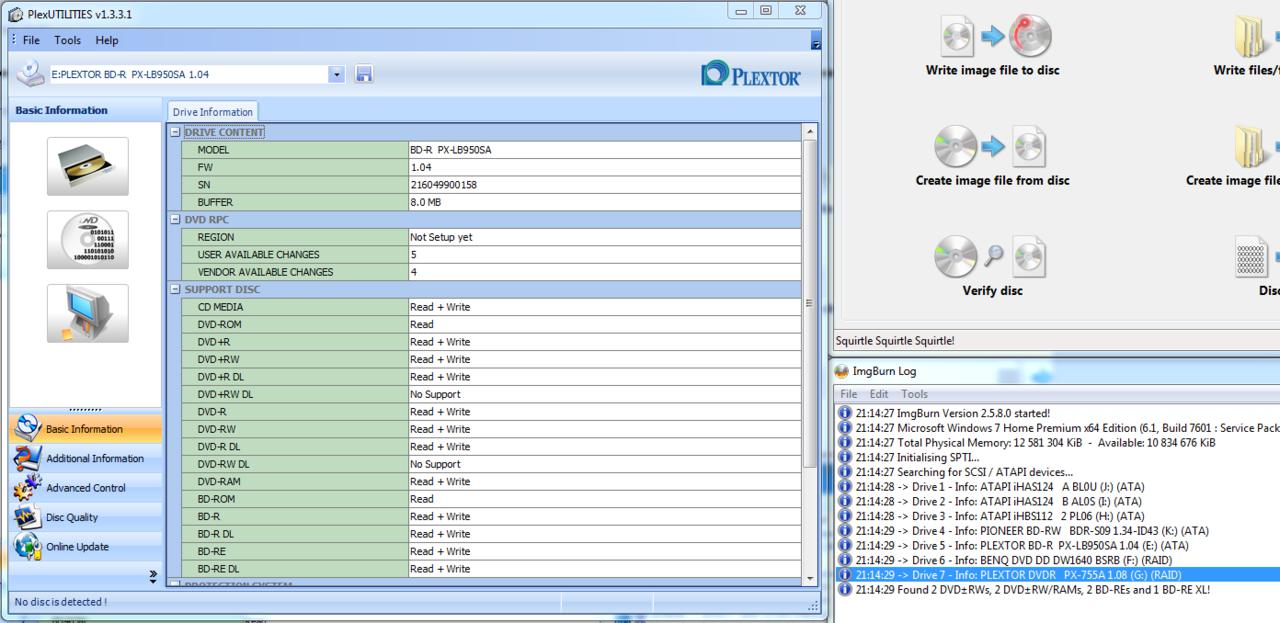1280x623 pixels.
Task: Open the File menu in PlexUTILITIES
Action: [31, 40]
